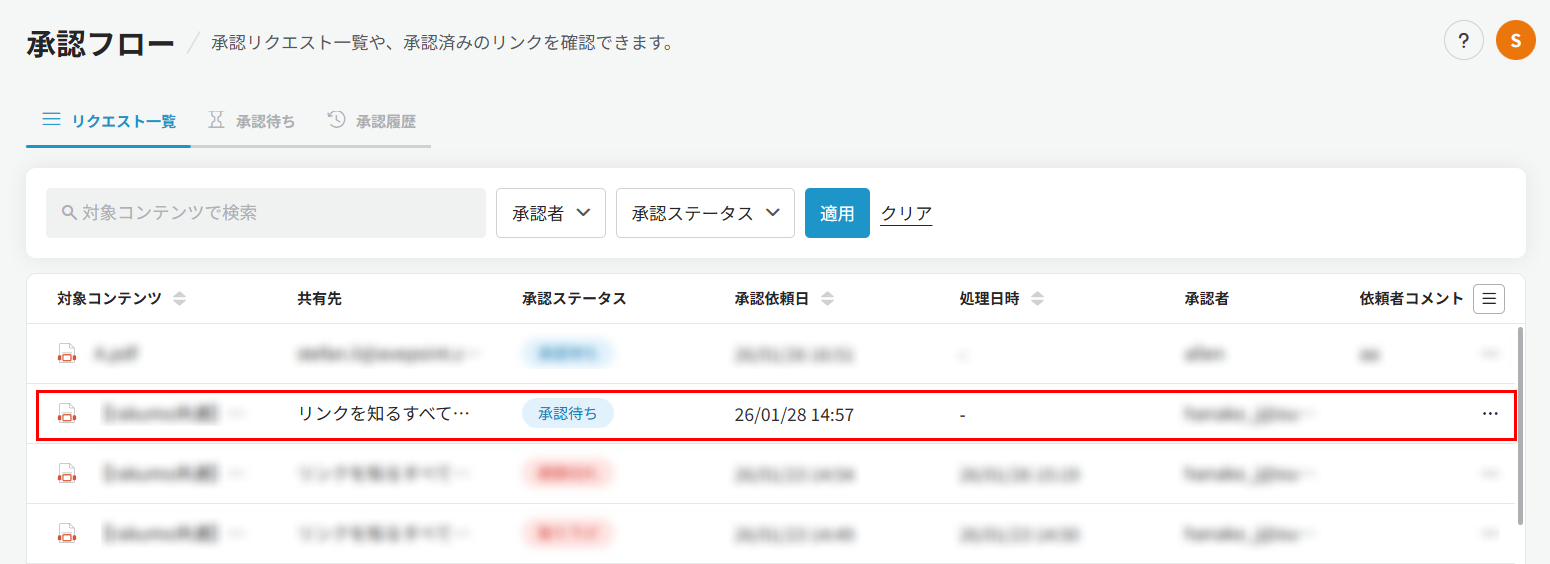
Task: Click the 共有先 column header
Action: coord(319,299)
